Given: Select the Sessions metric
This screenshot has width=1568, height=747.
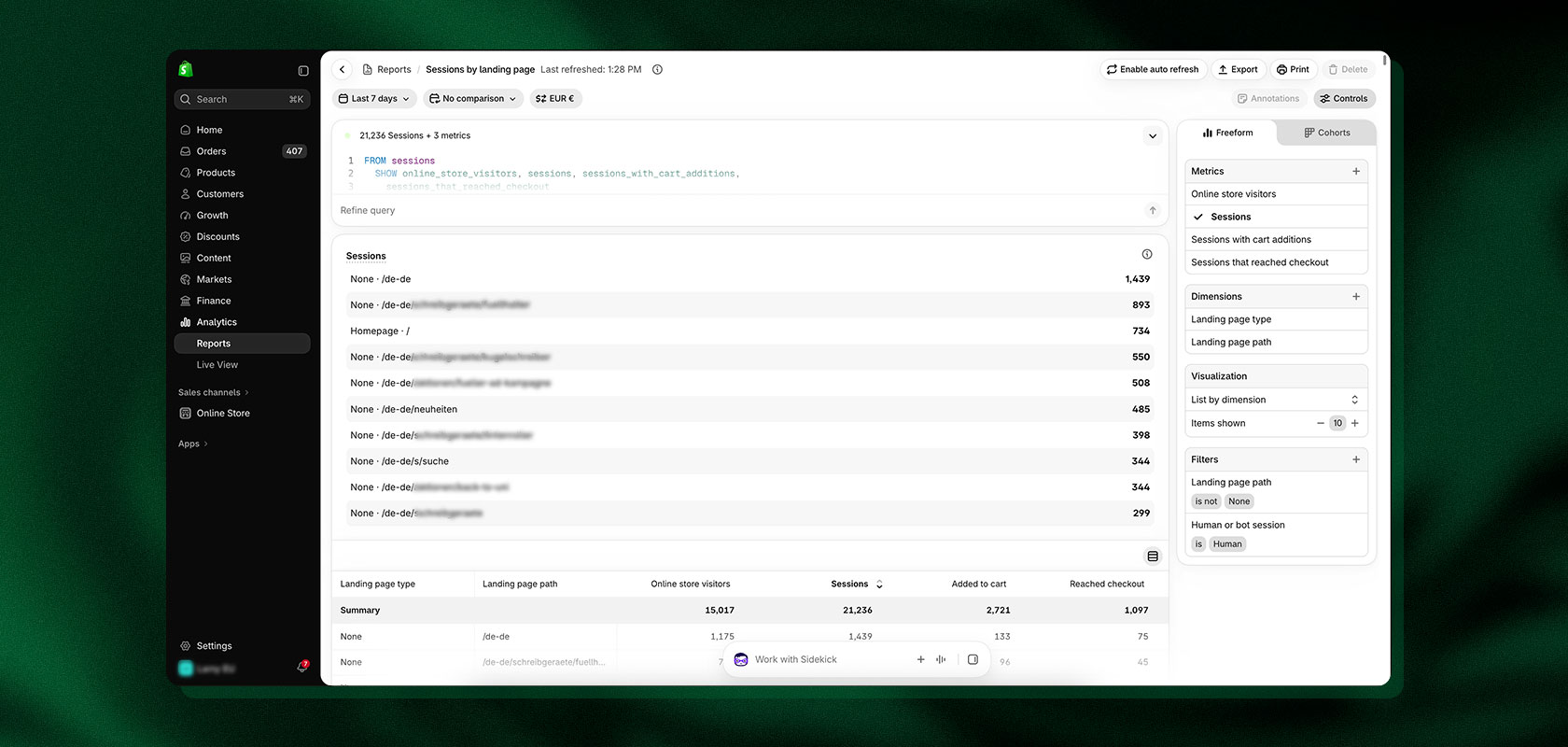Looking at the screenshot, I should (1276, 217).
